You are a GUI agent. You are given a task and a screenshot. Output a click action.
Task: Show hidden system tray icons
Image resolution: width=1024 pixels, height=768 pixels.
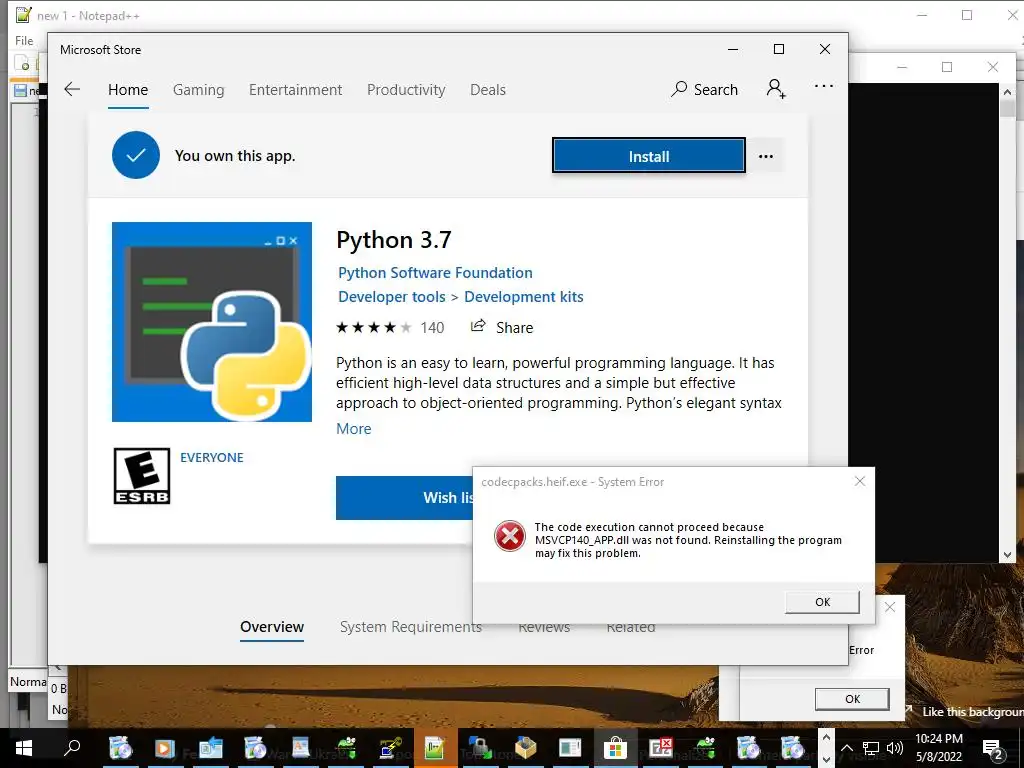(847, 748)
